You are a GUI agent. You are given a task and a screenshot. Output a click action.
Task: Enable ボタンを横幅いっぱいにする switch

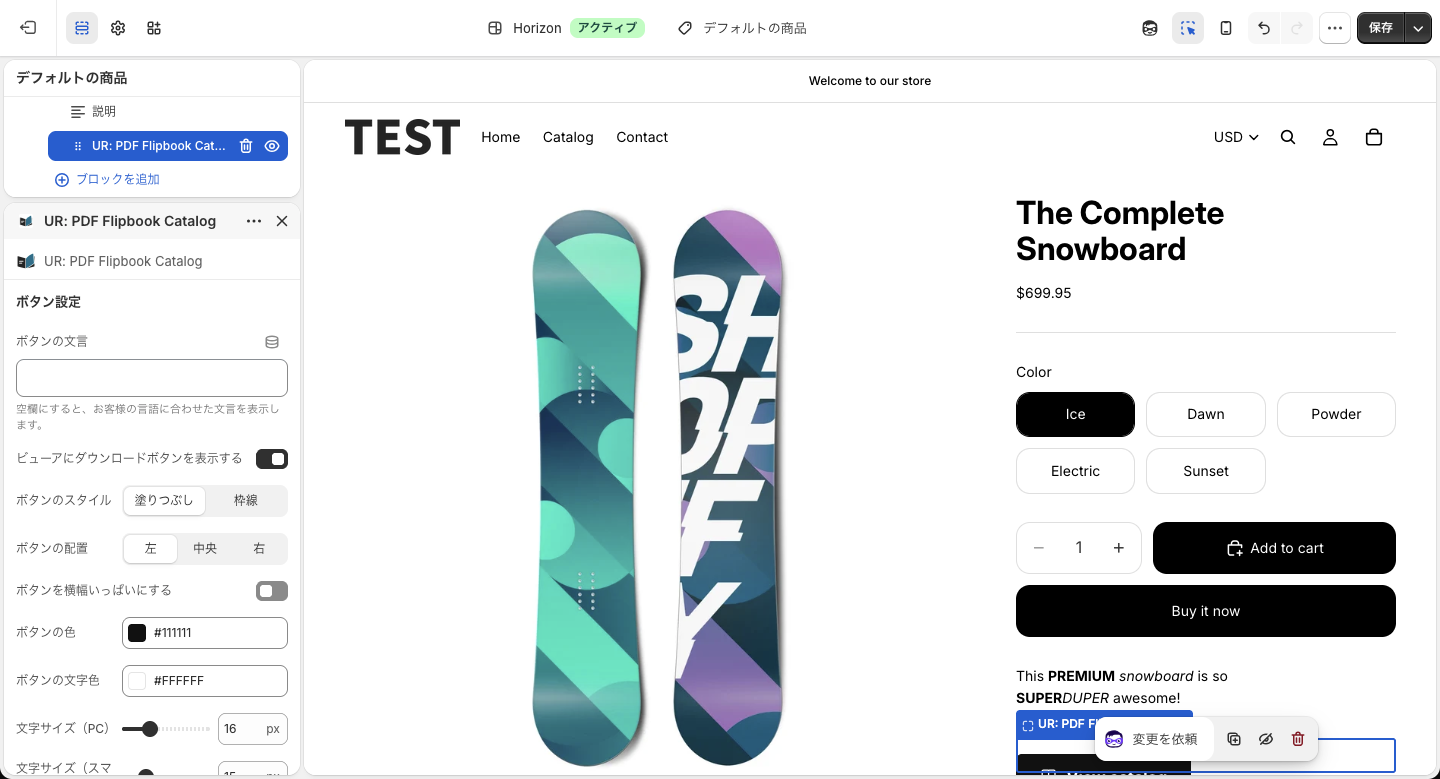(272, 591)
